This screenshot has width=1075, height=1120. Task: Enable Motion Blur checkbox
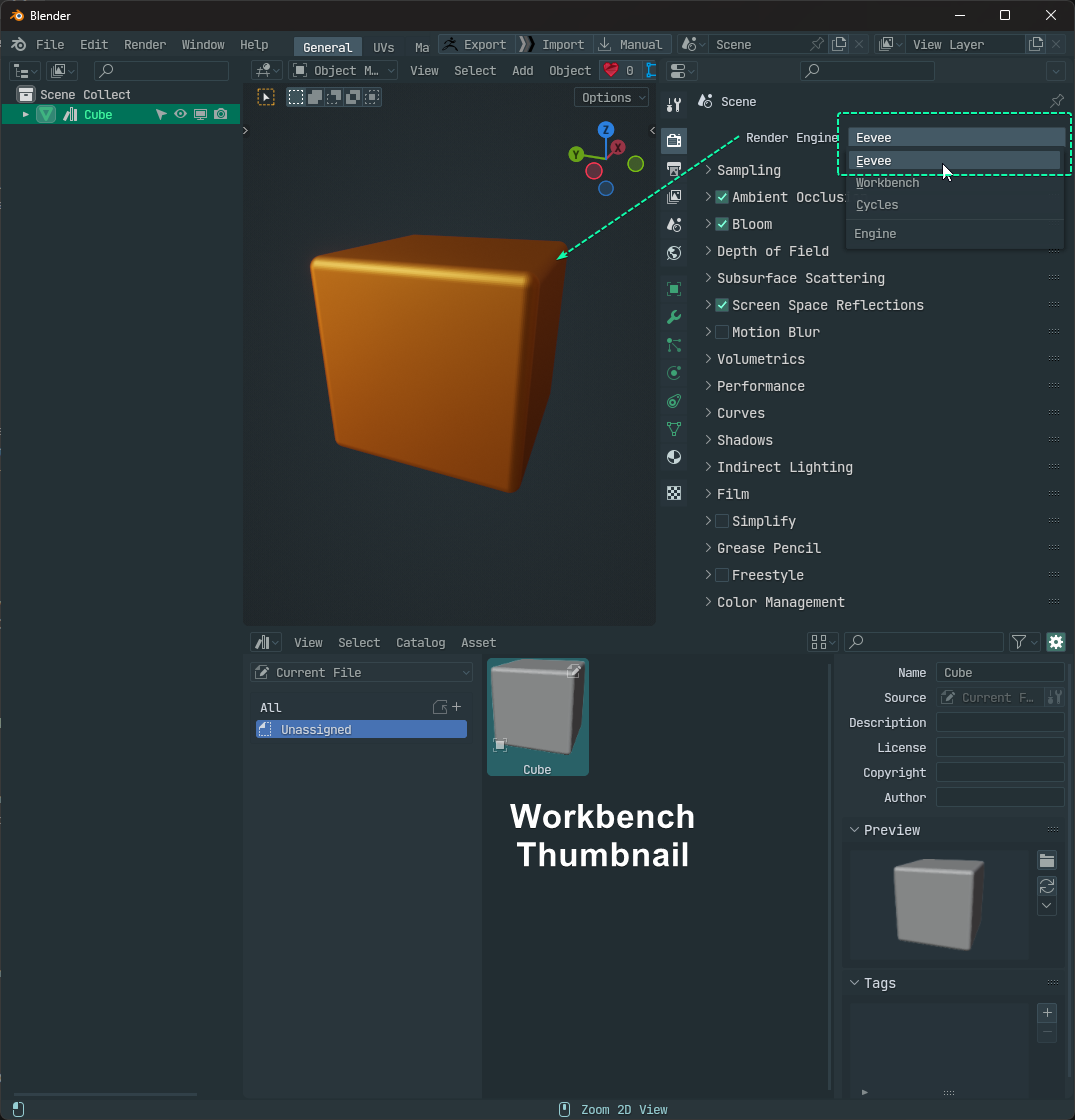point(722,332)
